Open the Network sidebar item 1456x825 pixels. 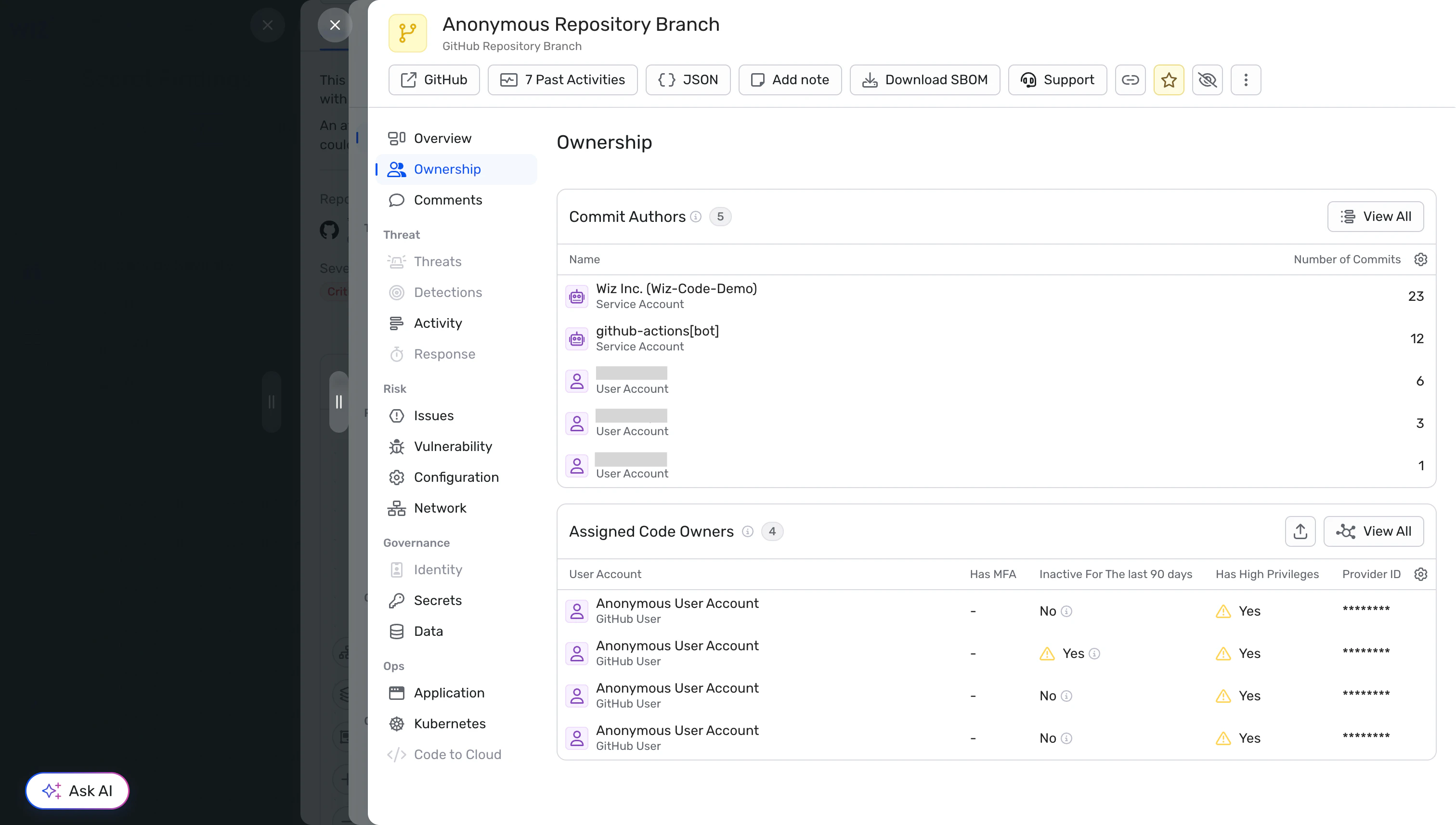pyautogui.click(x=456, y=508)
